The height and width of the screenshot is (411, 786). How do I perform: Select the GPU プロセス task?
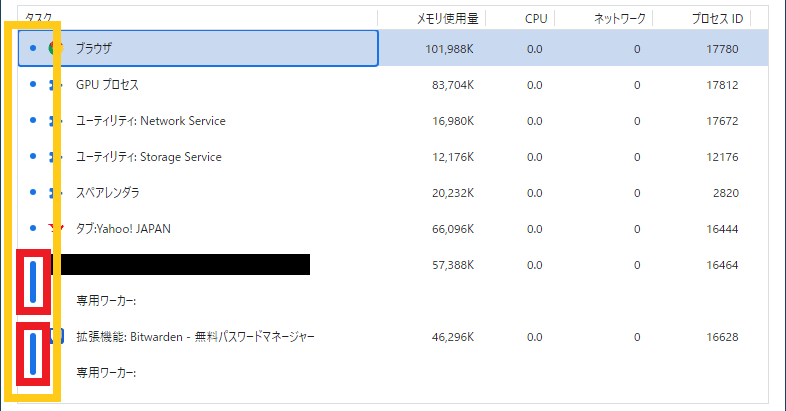[107, 85]
